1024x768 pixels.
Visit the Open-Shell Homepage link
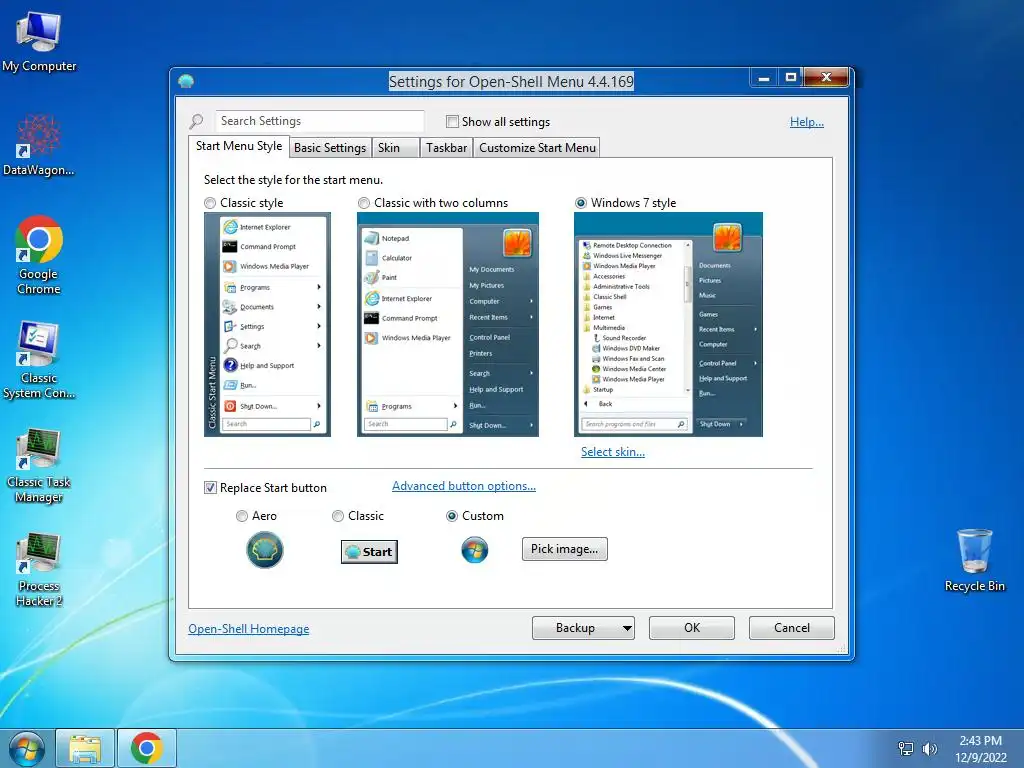[249, 629]
